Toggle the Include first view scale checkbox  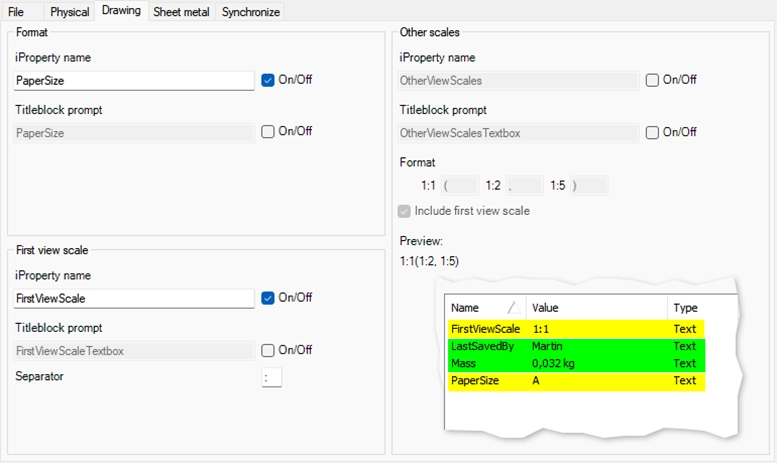[x=405, y=211]
